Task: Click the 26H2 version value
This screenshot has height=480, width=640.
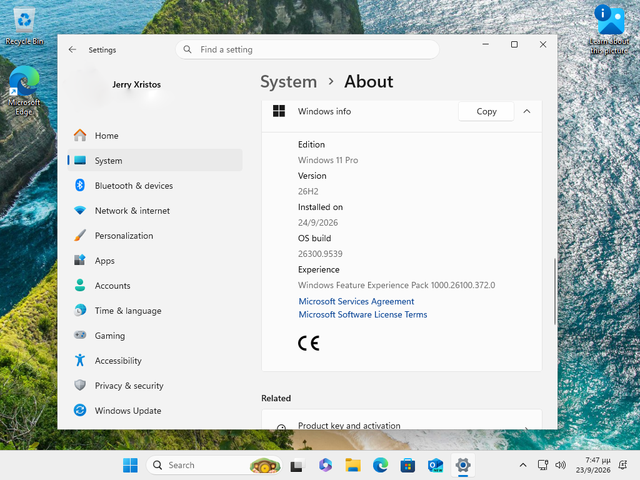Action: [308, 191]
